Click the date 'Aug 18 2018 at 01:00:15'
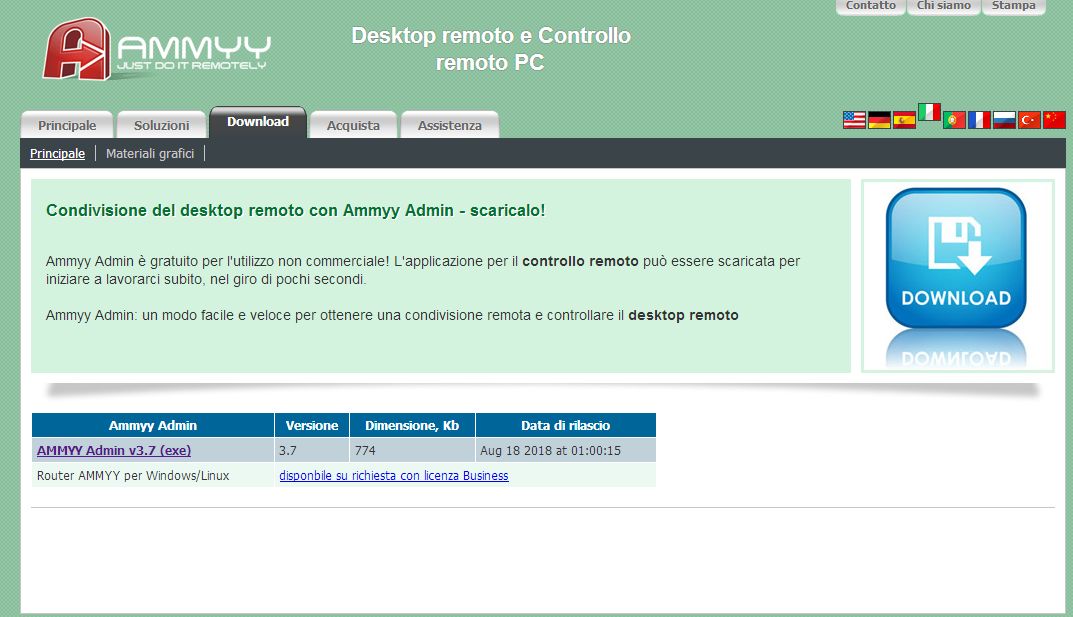 (550, 450)
